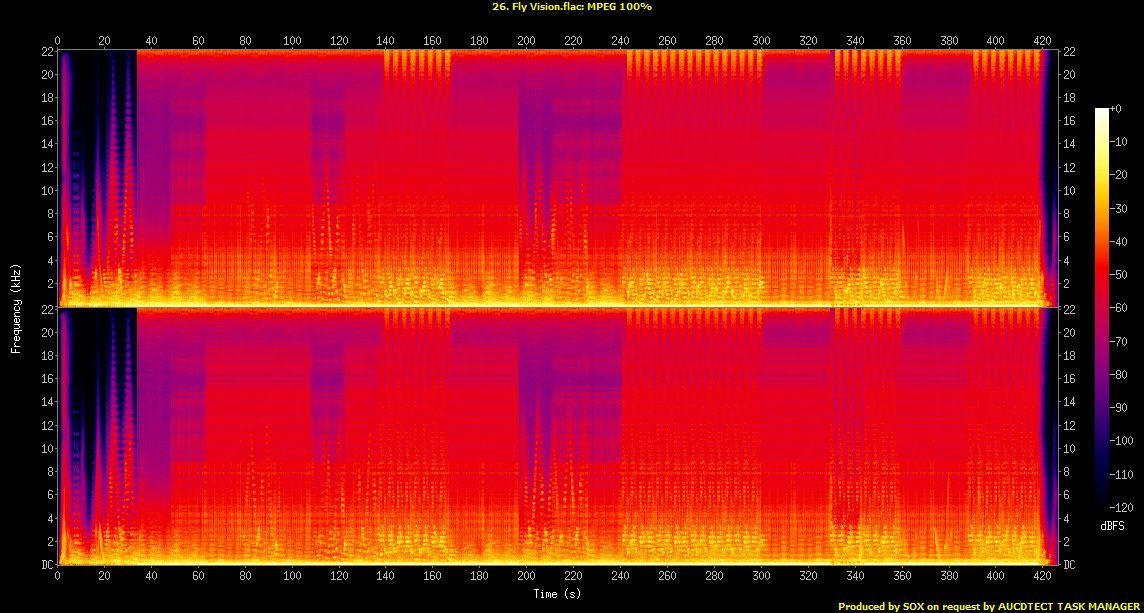Click the "Time (s)" axis label
The image size is (1144, 613).
(557, 593)
